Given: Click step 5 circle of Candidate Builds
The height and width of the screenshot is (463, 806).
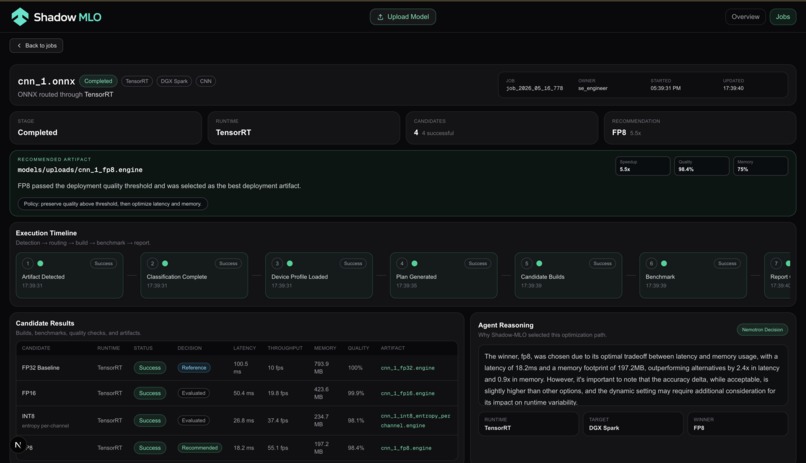Looking at the screenshot, I should click(526, 264).
